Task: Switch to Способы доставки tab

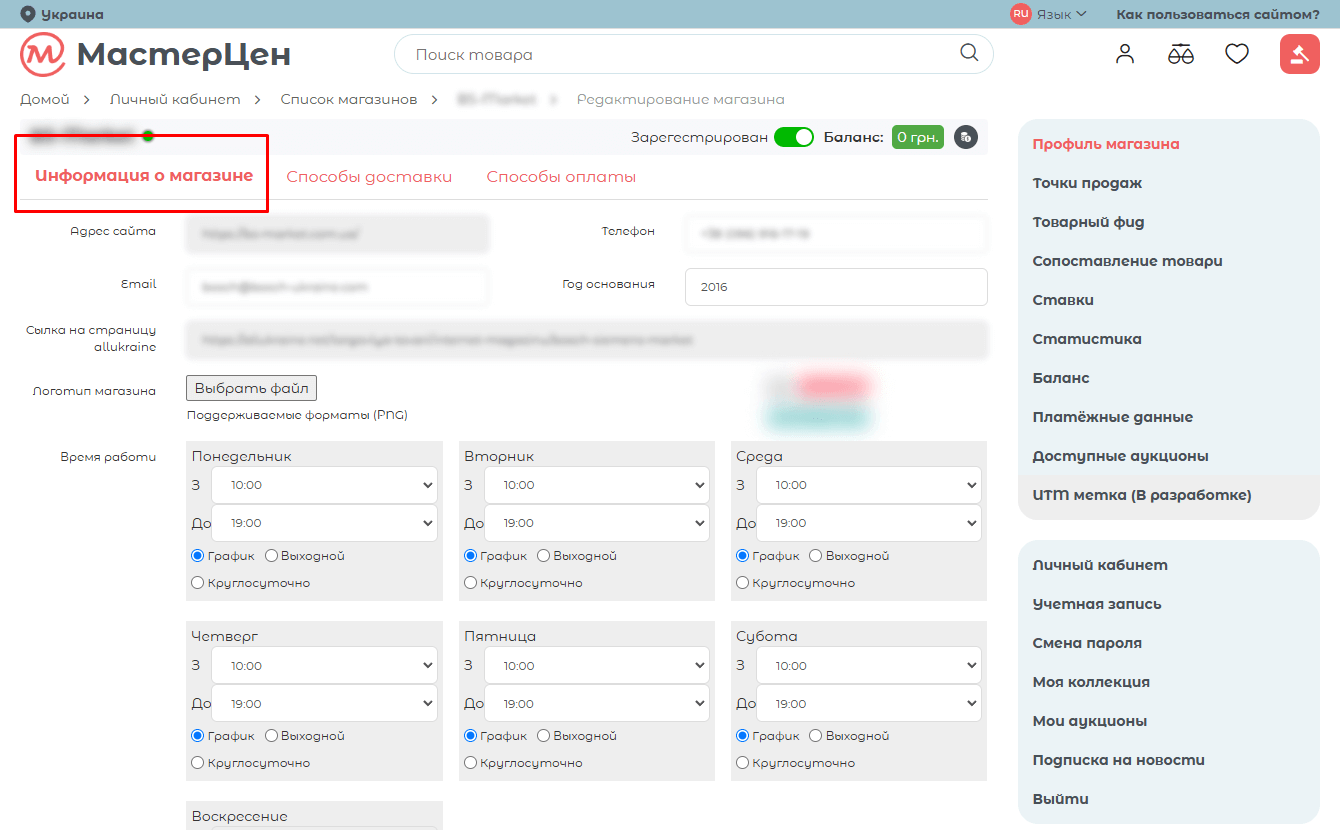Action: (369, 177)
